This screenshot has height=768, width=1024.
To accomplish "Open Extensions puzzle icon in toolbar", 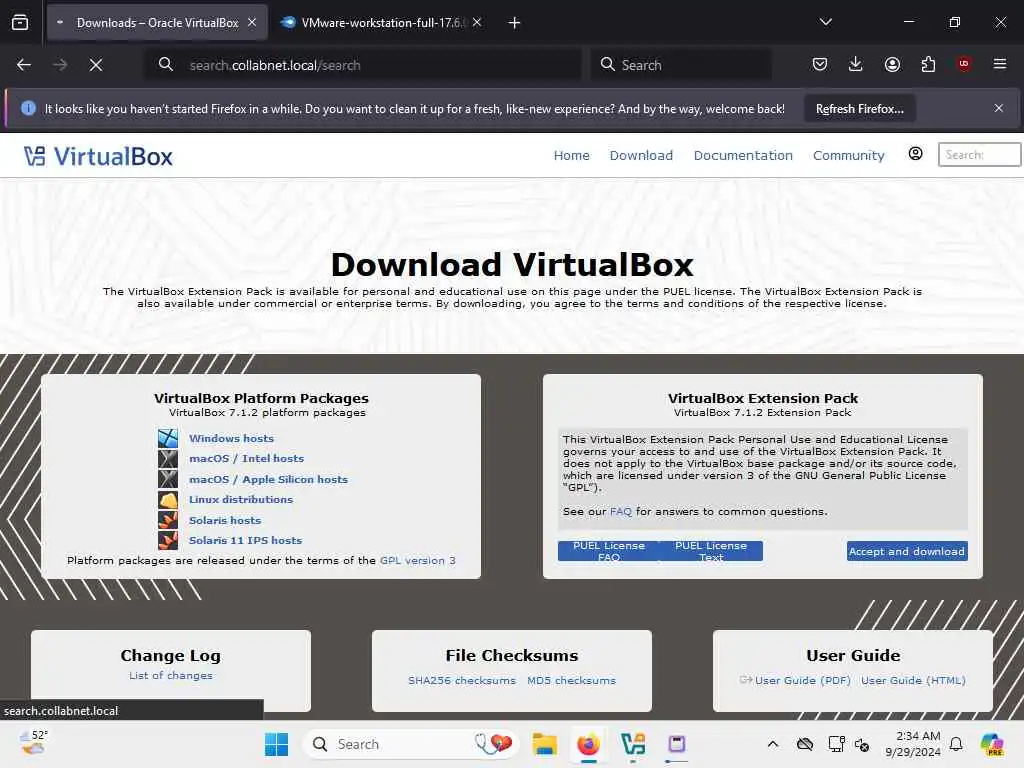I will (x=928, y=64).
